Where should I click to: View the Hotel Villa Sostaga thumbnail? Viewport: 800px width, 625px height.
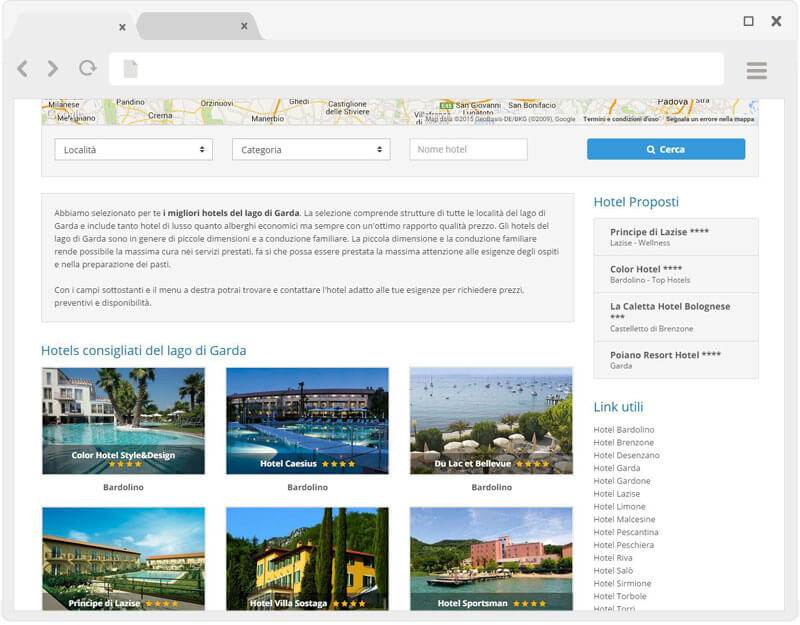[x=307, y=558]
